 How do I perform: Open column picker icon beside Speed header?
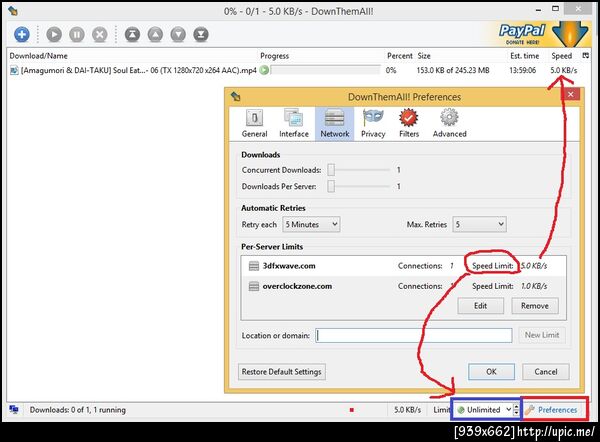point(585,55)
